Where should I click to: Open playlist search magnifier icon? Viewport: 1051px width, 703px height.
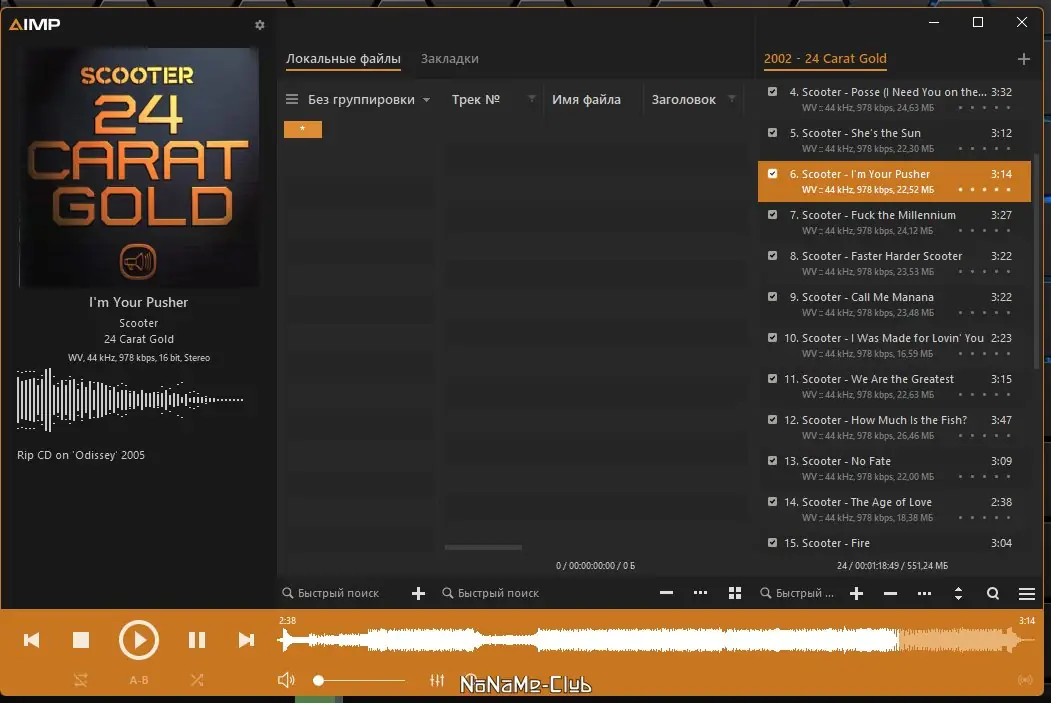[993, 593]
